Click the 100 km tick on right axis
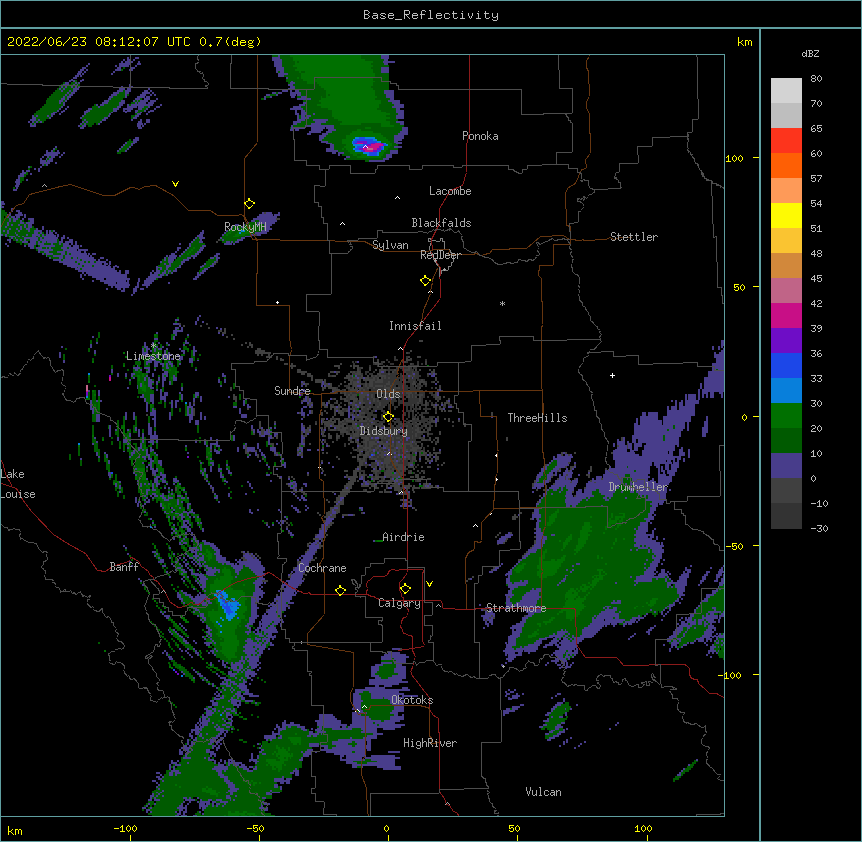The image size is (862, 842). 734,158
